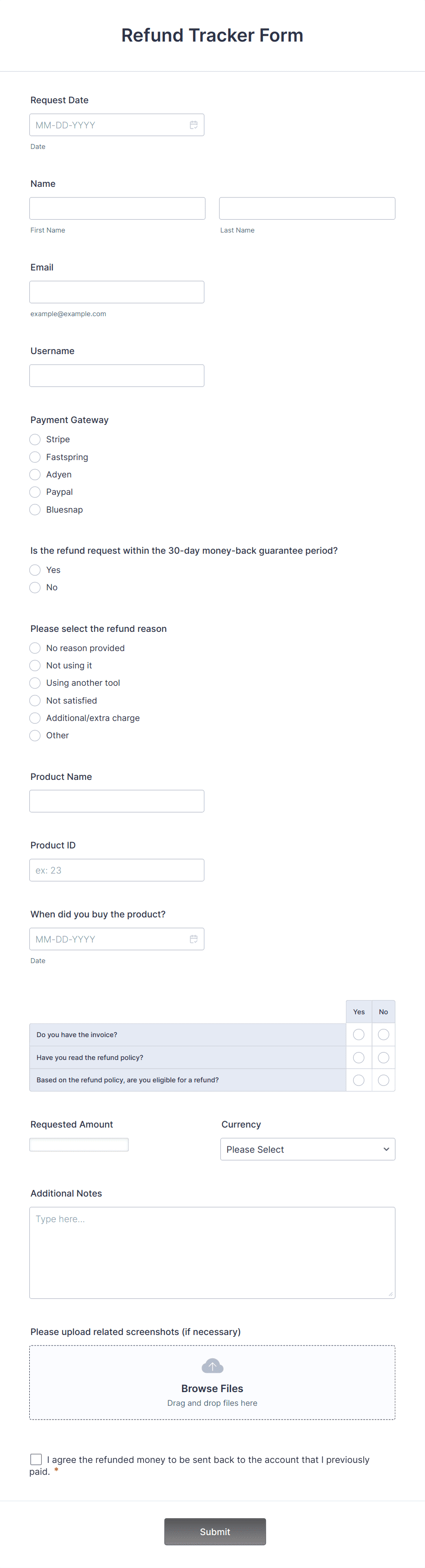The width and height of the screenshot is (425, 1568).
Task: Click the Product ID field
Action: click(117, 870)
